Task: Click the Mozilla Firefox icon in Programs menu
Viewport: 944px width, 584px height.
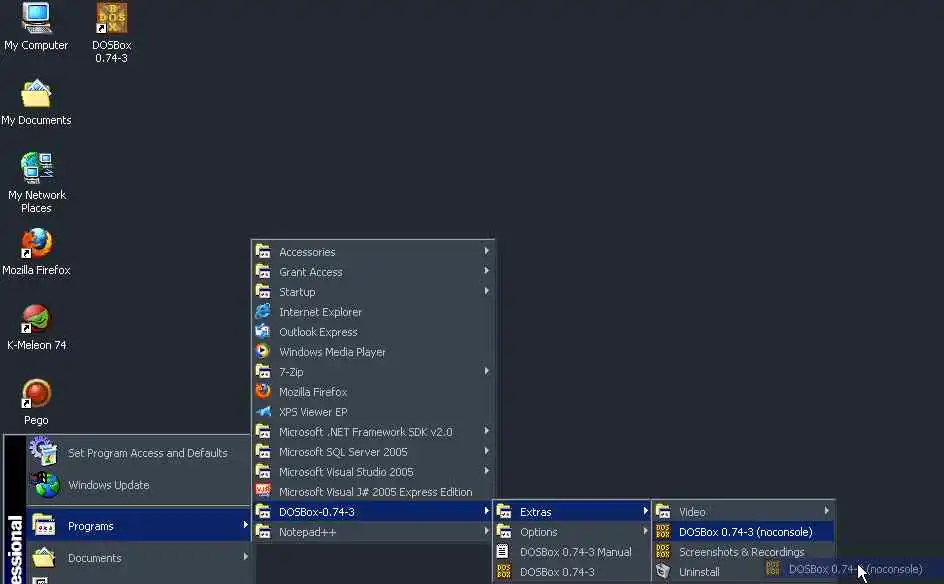Action: (x=263, y=391)
